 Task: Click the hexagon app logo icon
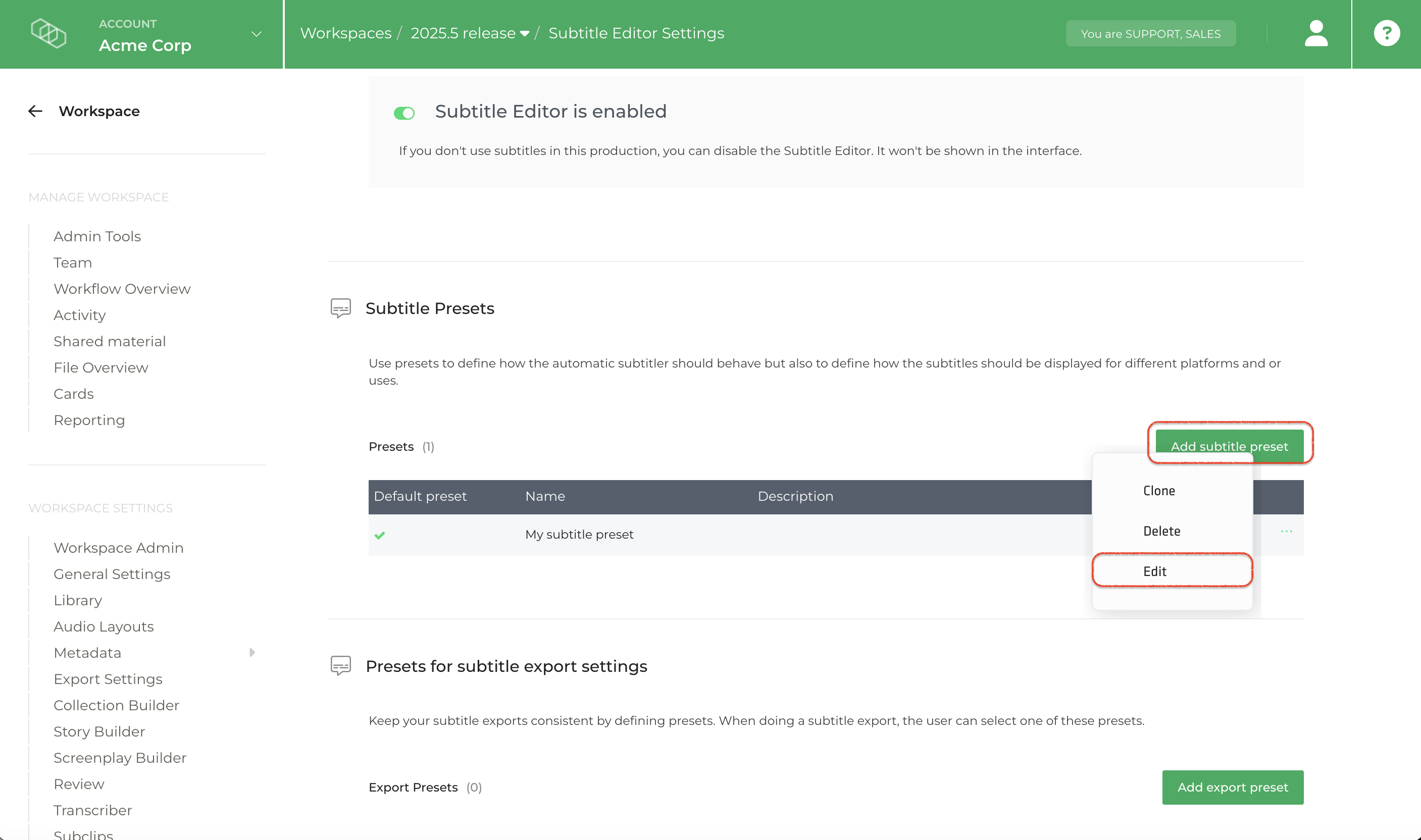tap(48, 33)
